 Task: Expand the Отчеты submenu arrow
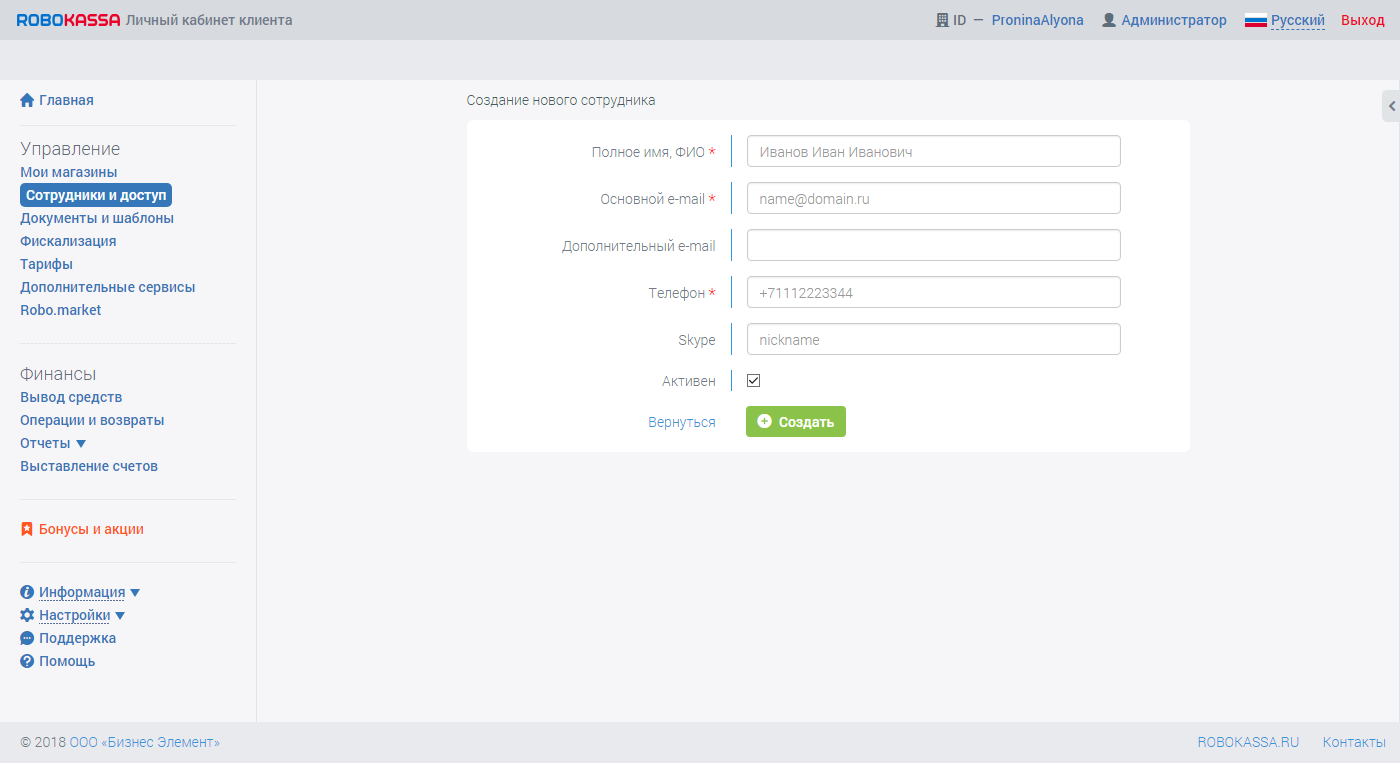click(81, 444)
